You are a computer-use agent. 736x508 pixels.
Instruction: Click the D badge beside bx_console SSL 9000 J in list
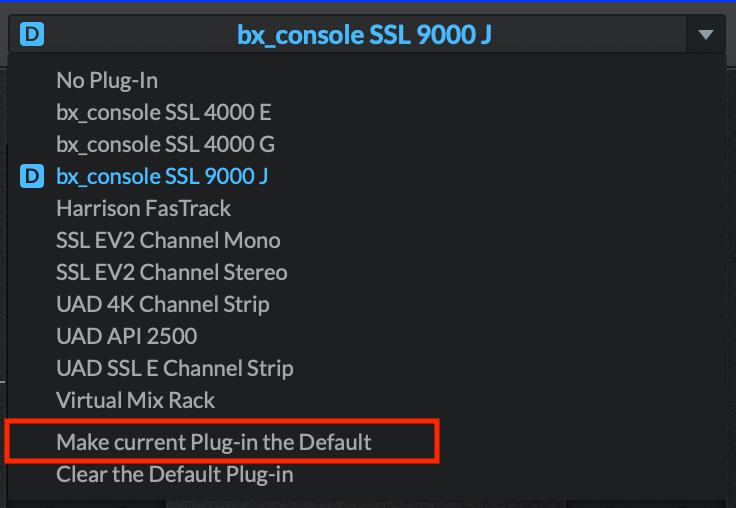(32, 176)
